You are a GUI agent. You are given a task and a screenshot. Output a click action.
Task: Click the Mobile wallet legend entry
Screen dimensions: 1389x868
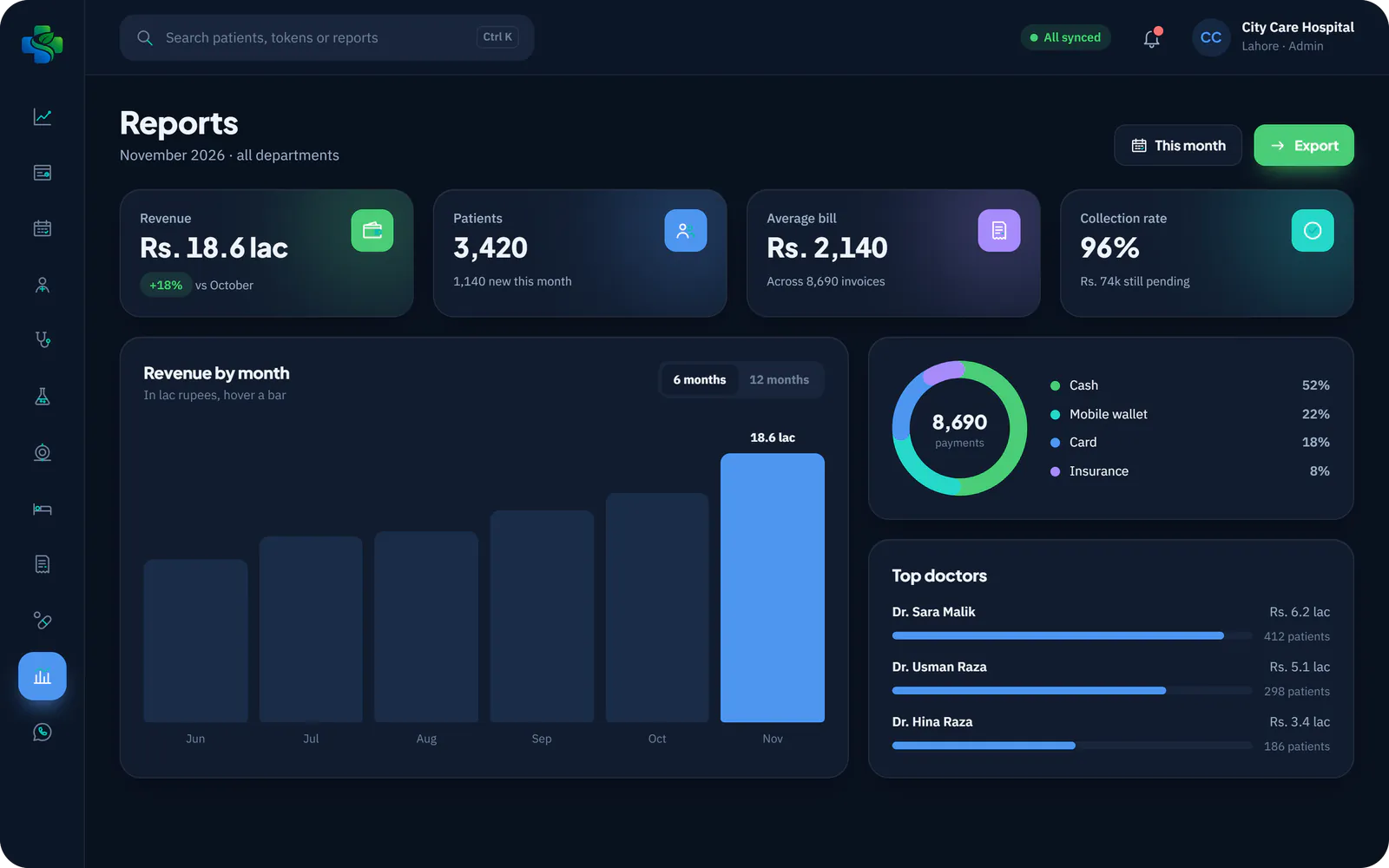coord(1190,414)
